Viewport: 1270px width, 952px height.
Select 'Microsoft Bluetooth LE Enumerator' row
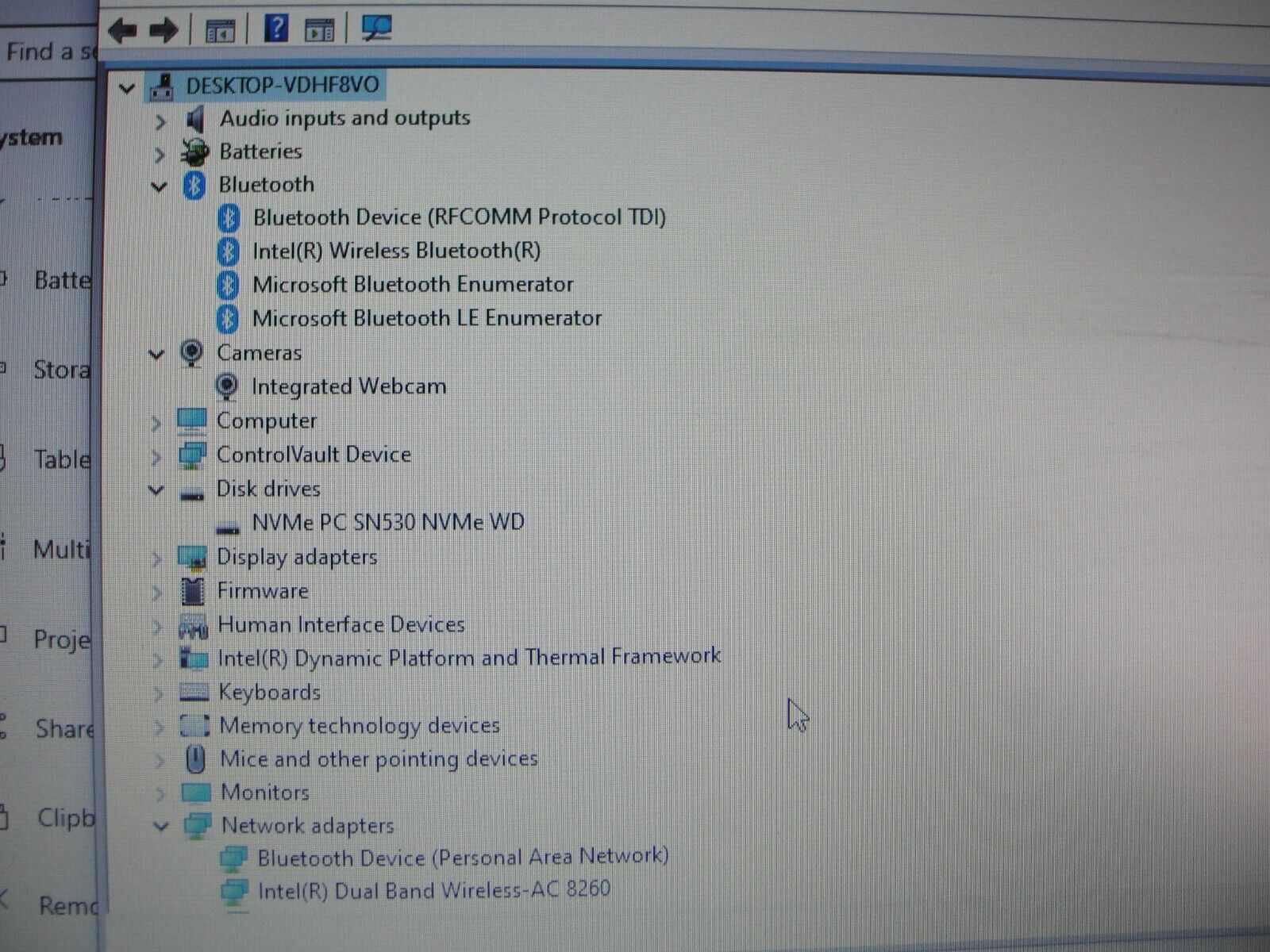426,318
